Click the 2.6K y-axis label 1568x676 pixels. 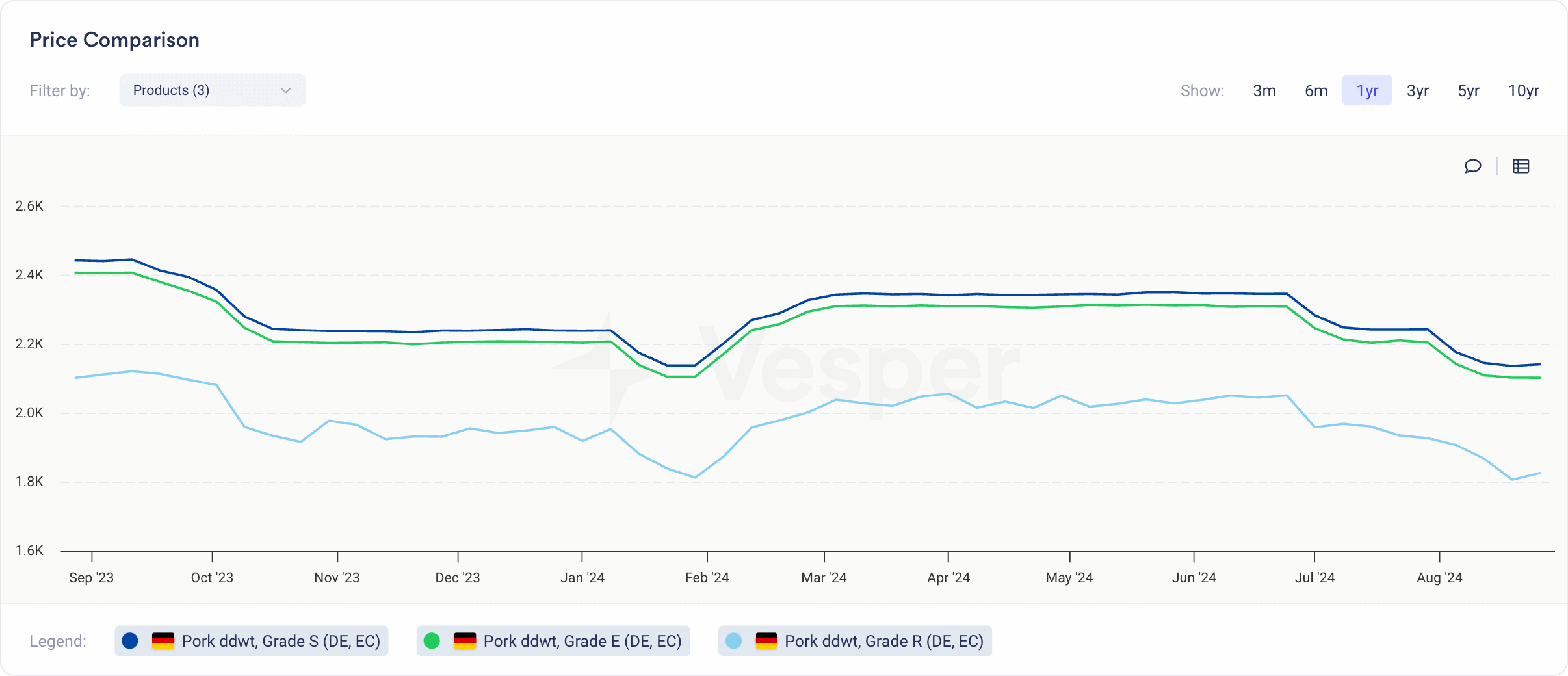pyautogui.click(x=29, y=206)
